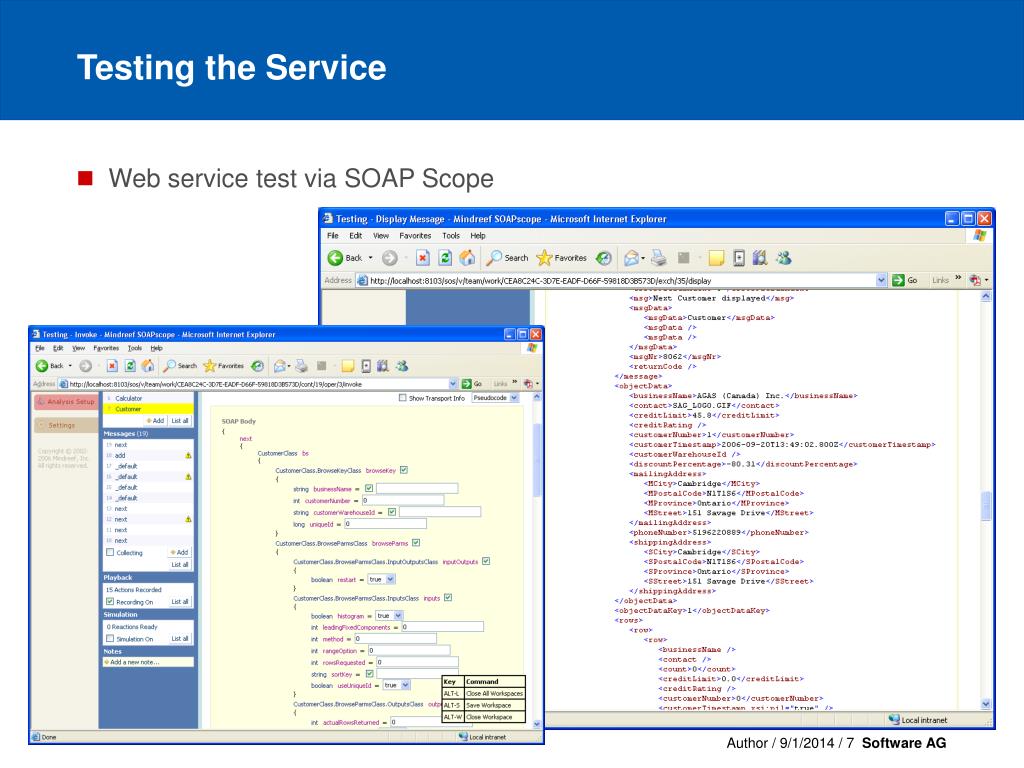Click Refresh icon in Display Message window
The image size is (1024, 768).
point(445,258)
